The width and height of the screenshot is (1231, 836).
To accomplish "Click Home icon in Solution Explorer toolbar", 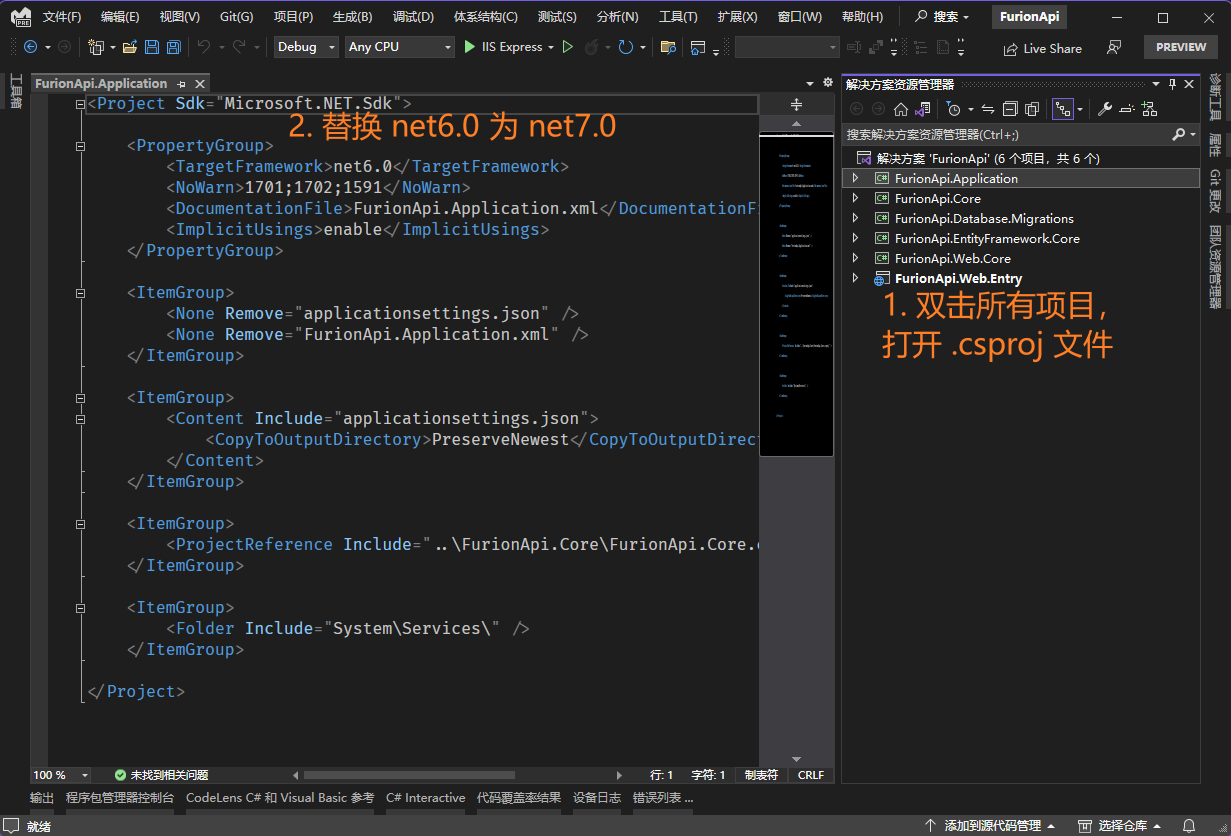I will point(901,109).
